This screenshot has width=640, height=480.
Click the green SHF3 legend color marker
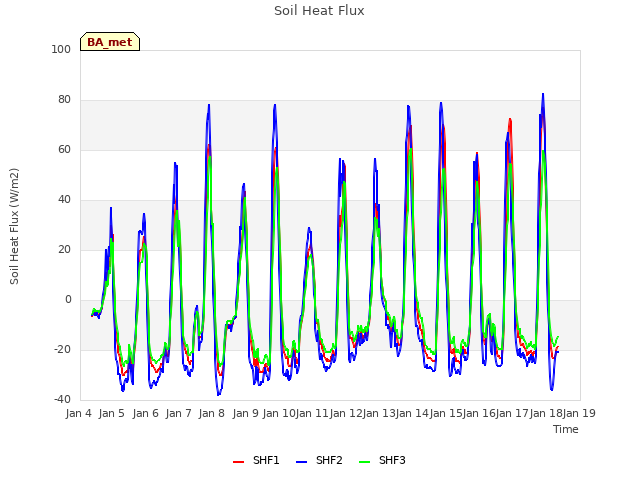tap(364, 462)
